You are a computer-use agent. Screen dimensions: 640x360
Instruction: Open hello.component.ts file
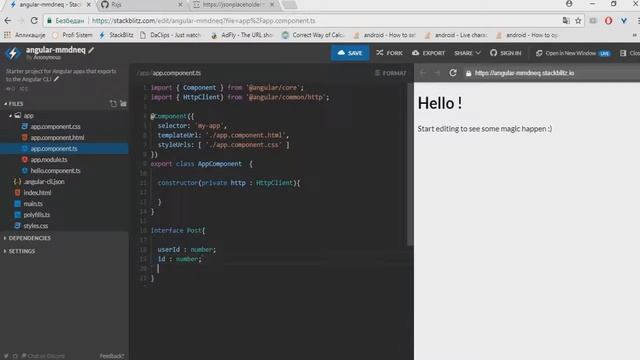click(x=56, y=171)
